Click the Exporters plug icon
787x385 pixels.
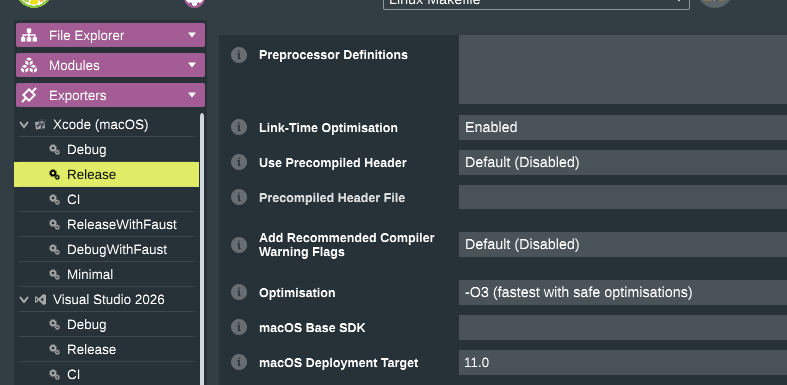(x=29, y=95)
